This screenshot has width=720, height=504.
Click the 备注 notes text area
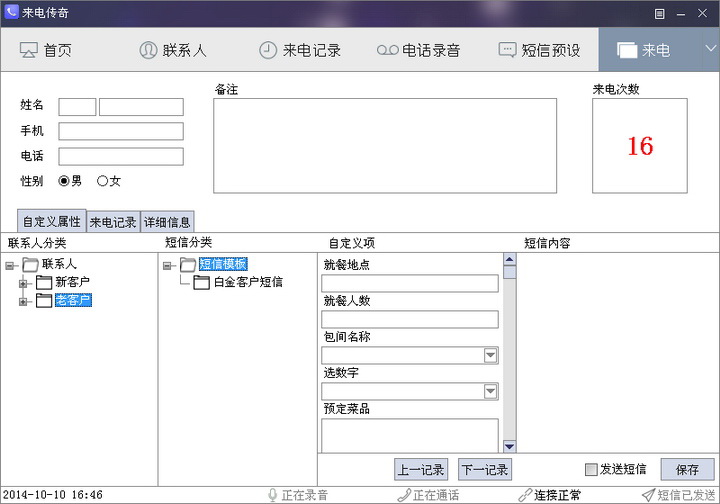(x=385, y=146)
